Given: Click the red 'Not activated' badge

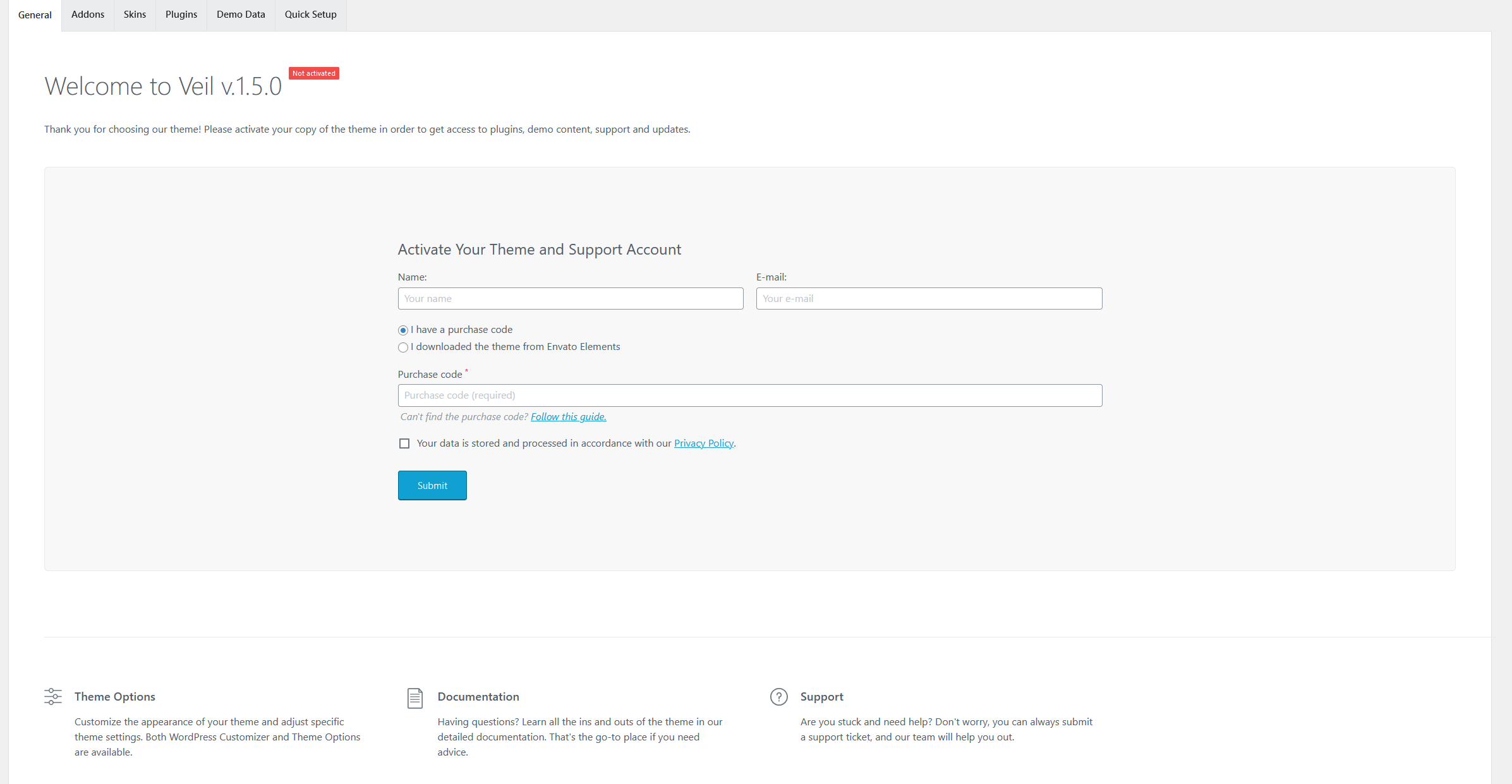Looking at the screenshot, I should [314, 73].
